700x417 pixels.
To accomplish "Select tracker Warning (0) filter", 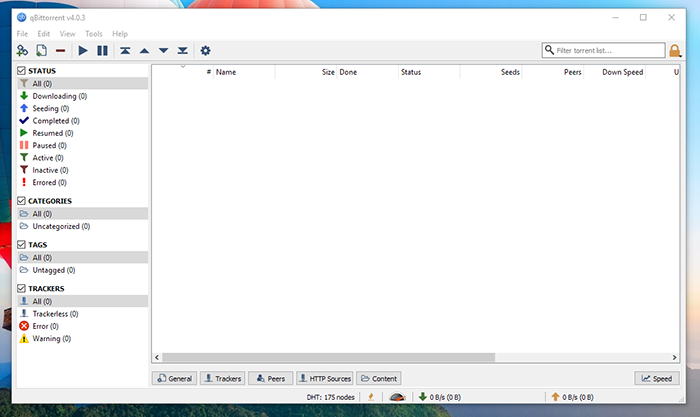I will coord(83,338).
